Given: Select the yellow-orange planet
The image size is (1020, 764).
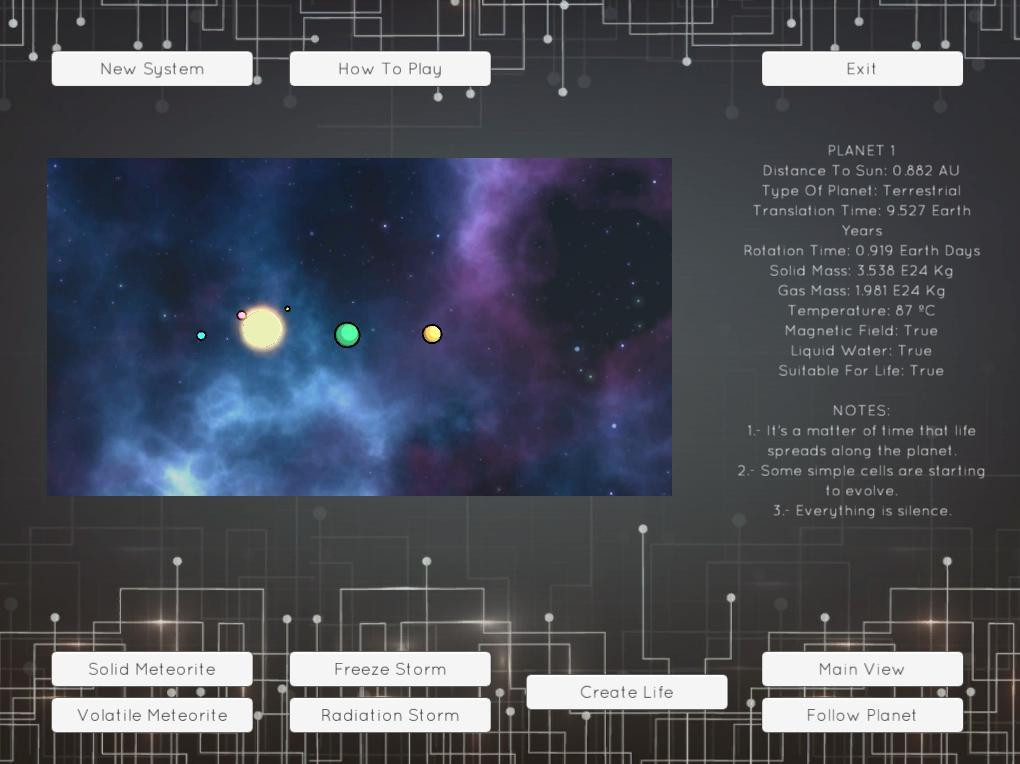Looking at the screenshot, I should [x=432, y=334].
